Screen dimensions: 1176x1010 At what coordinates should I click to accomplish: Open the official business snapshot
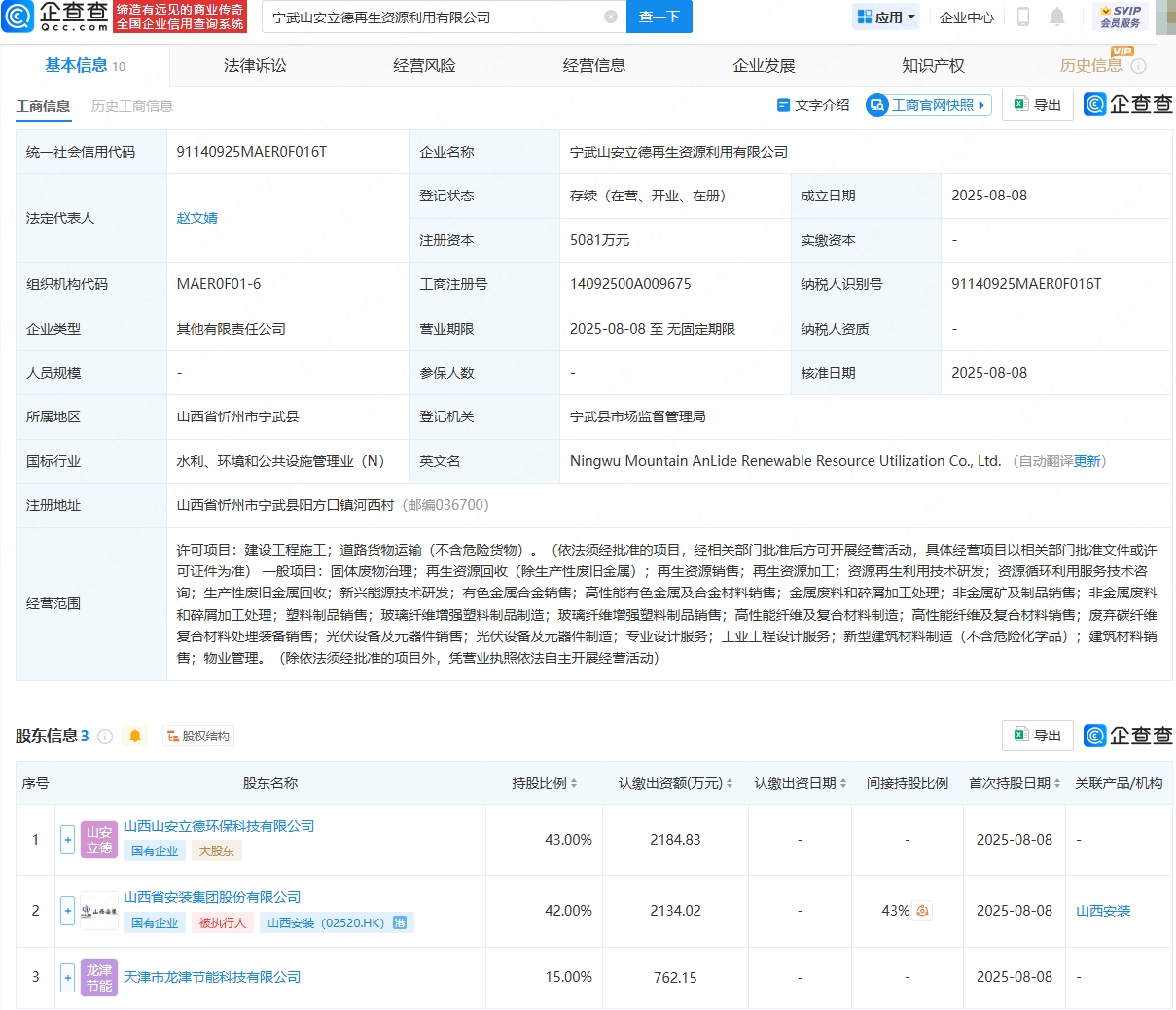click(929, 105)
